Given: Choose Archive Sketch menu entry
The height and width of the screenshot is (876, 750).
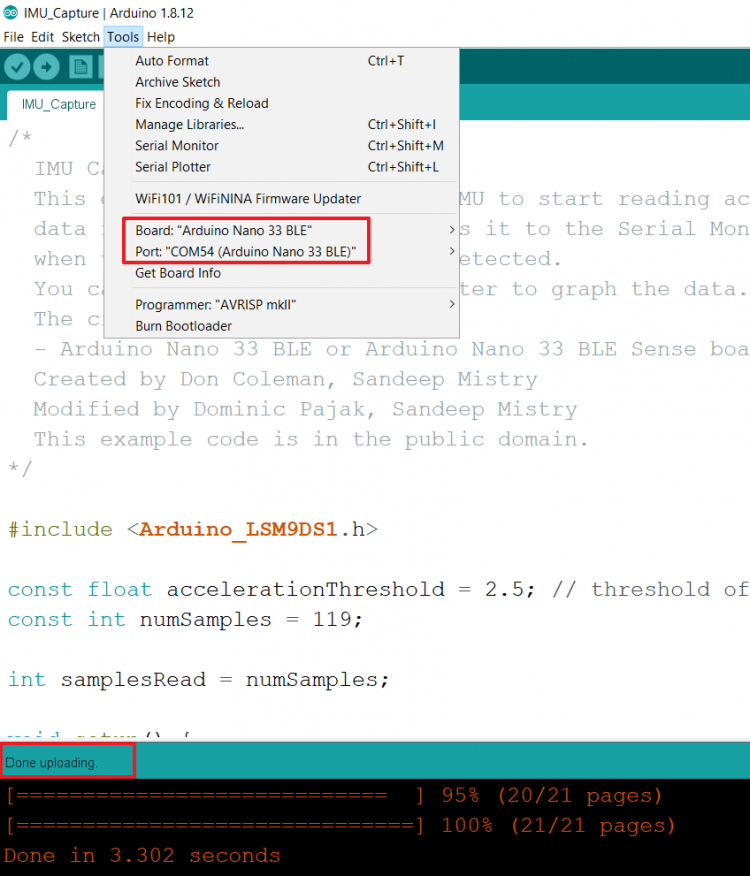Looking at the screenshot, I should click(282, 82).
